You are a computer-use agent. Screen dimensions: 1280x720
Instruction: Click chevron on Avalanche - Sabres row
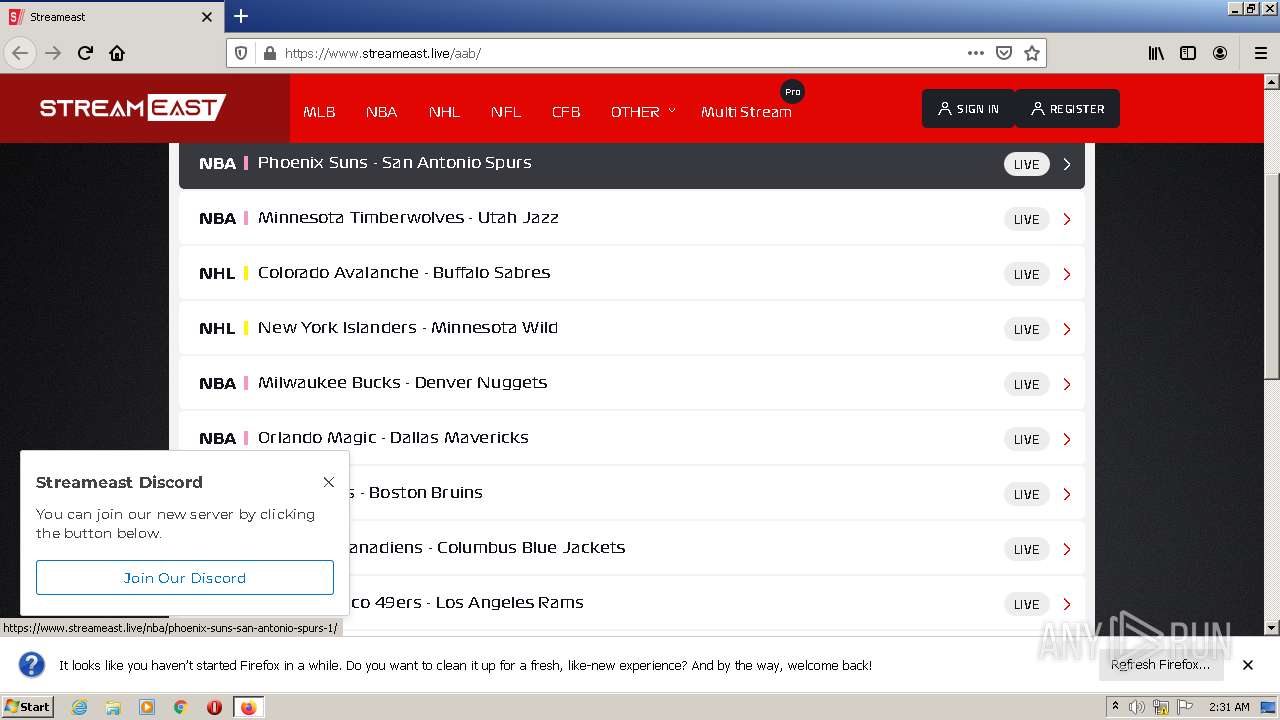[x=1067, y=274]
